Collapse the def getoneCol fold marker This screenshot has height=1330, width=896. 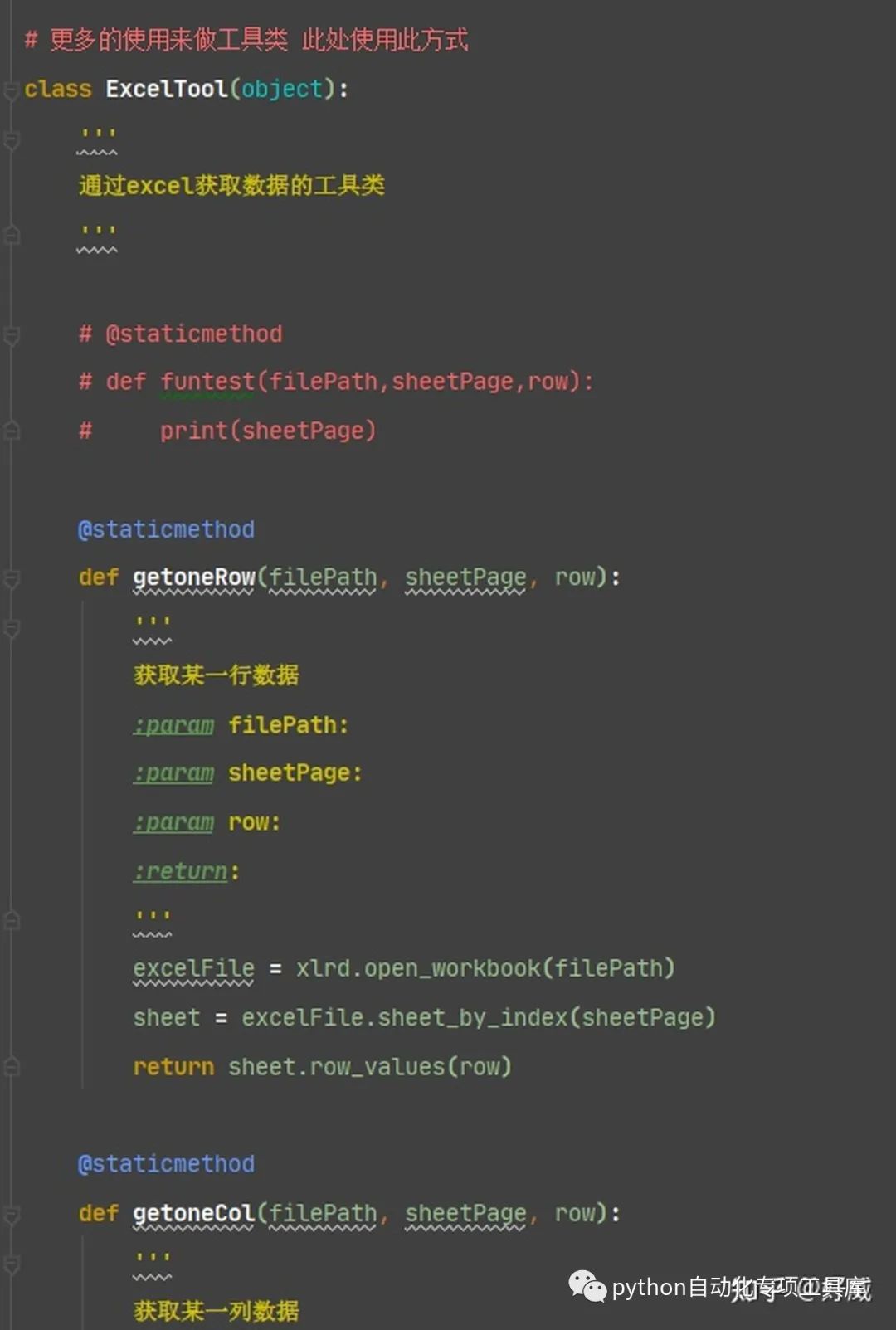coord(12,1216)
